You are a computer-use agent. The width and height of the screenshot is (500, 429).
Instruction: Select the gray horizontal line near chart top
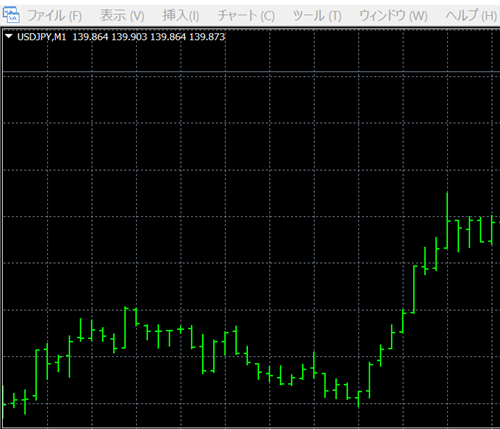(x=250, y=71)
